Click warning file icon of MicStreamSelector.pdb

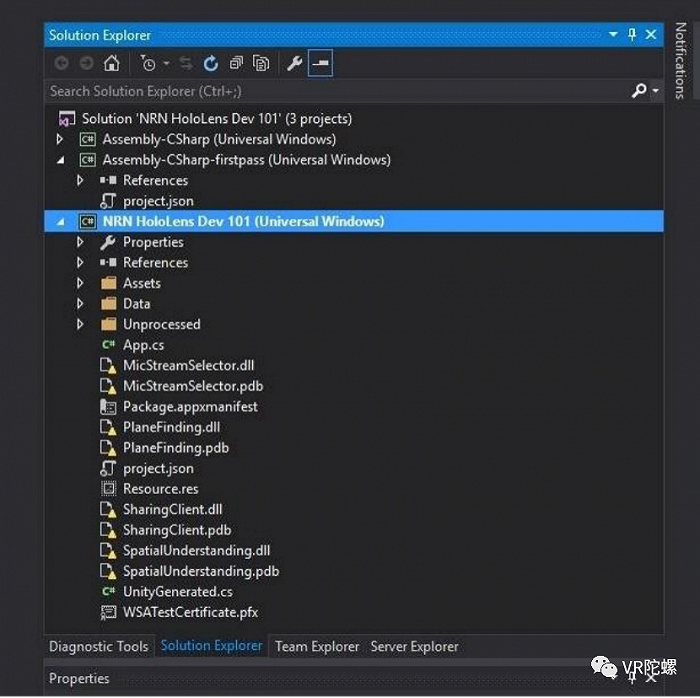[x=108, y=386]
